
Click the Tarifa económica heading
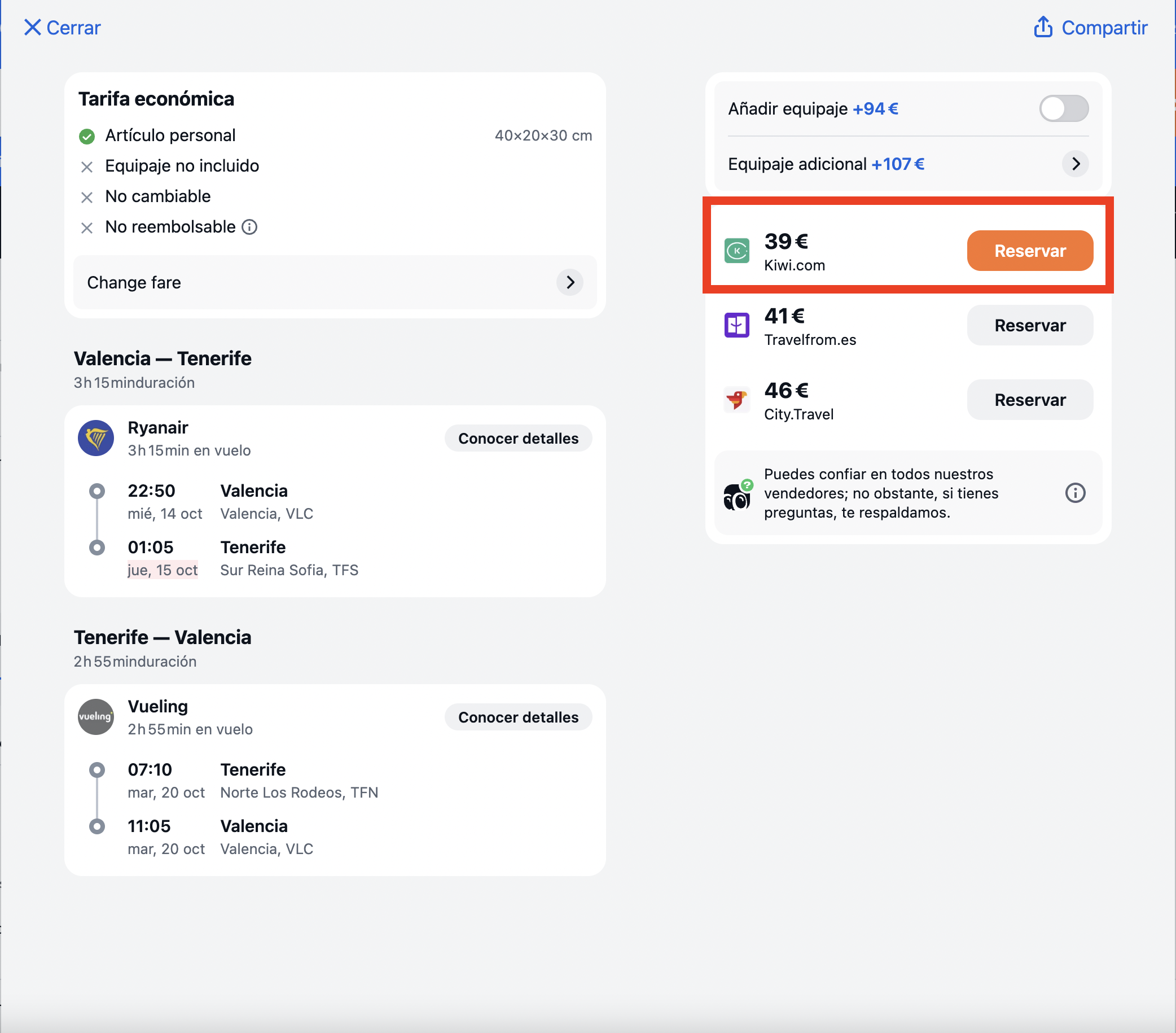(156, 98)
